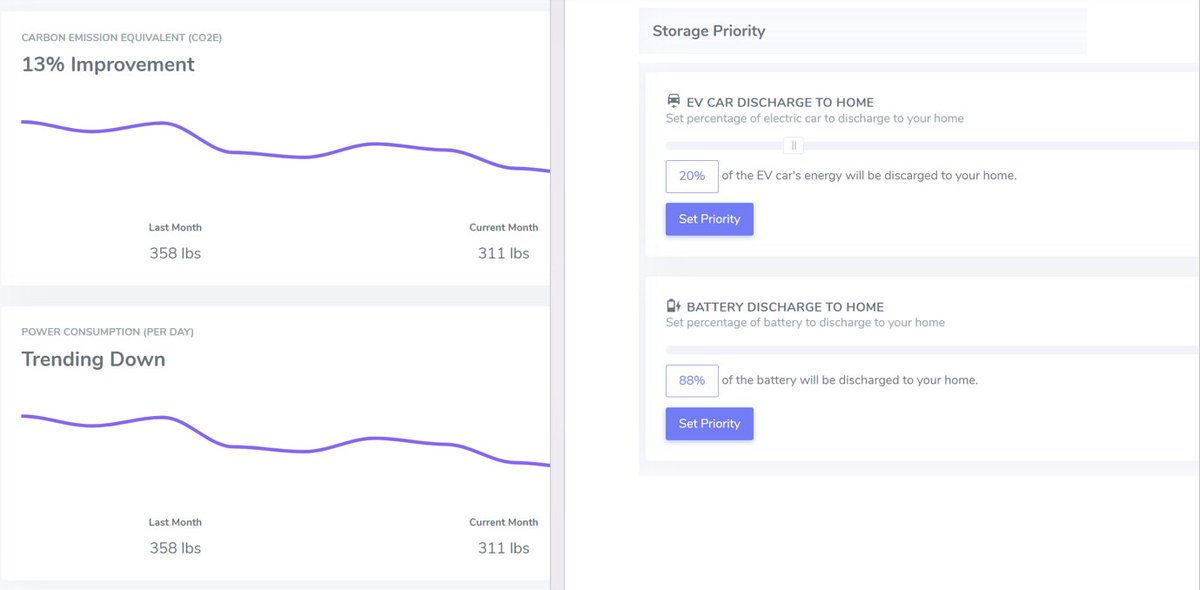This screenshot has width=1200, height=590.
Task: Click the battery discharge slider track
Action: tap(932, 350)
